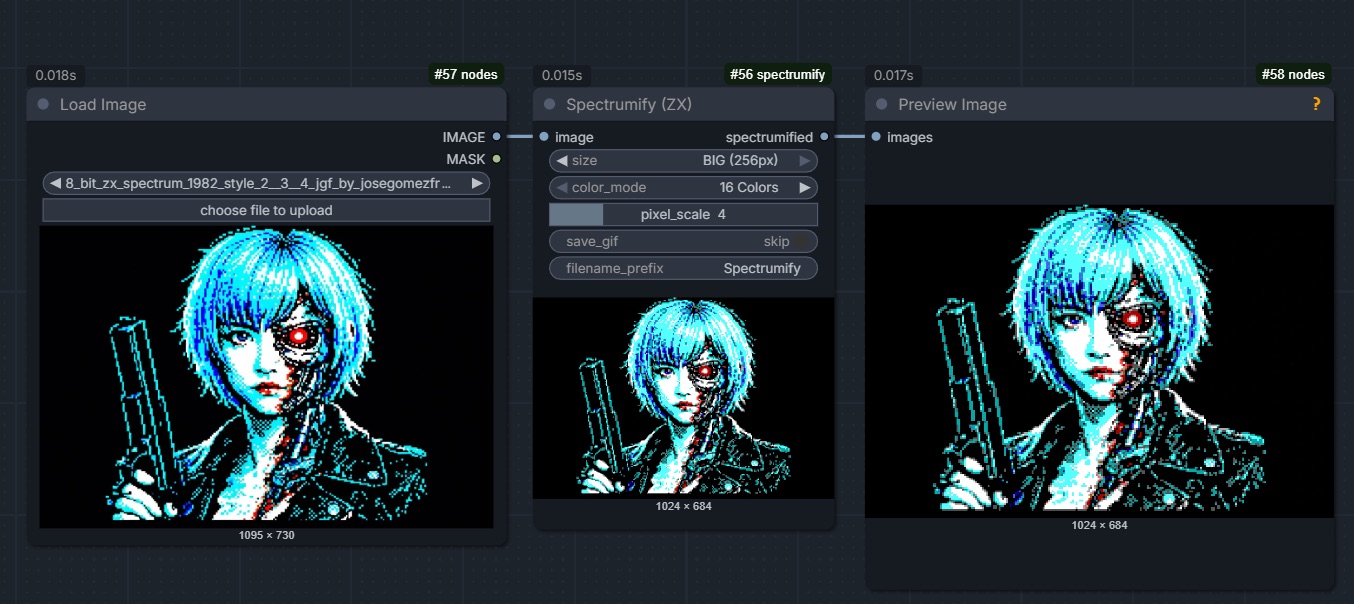Click the spectrumified output socket
The image size is (1354, 604).
pos(824,137)
